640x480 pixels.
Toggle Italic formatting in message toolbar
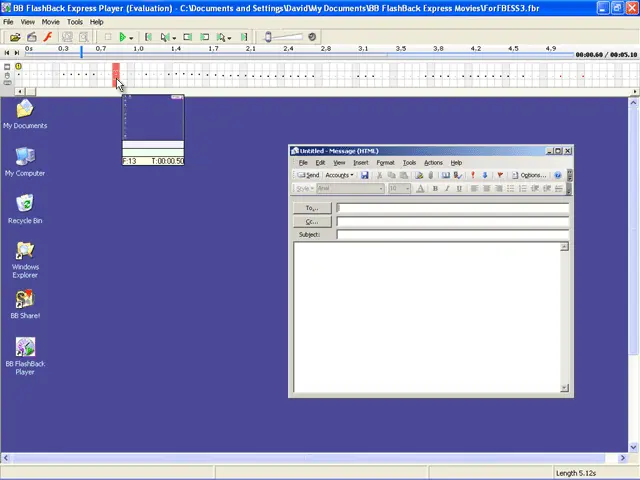pos(447,189)
